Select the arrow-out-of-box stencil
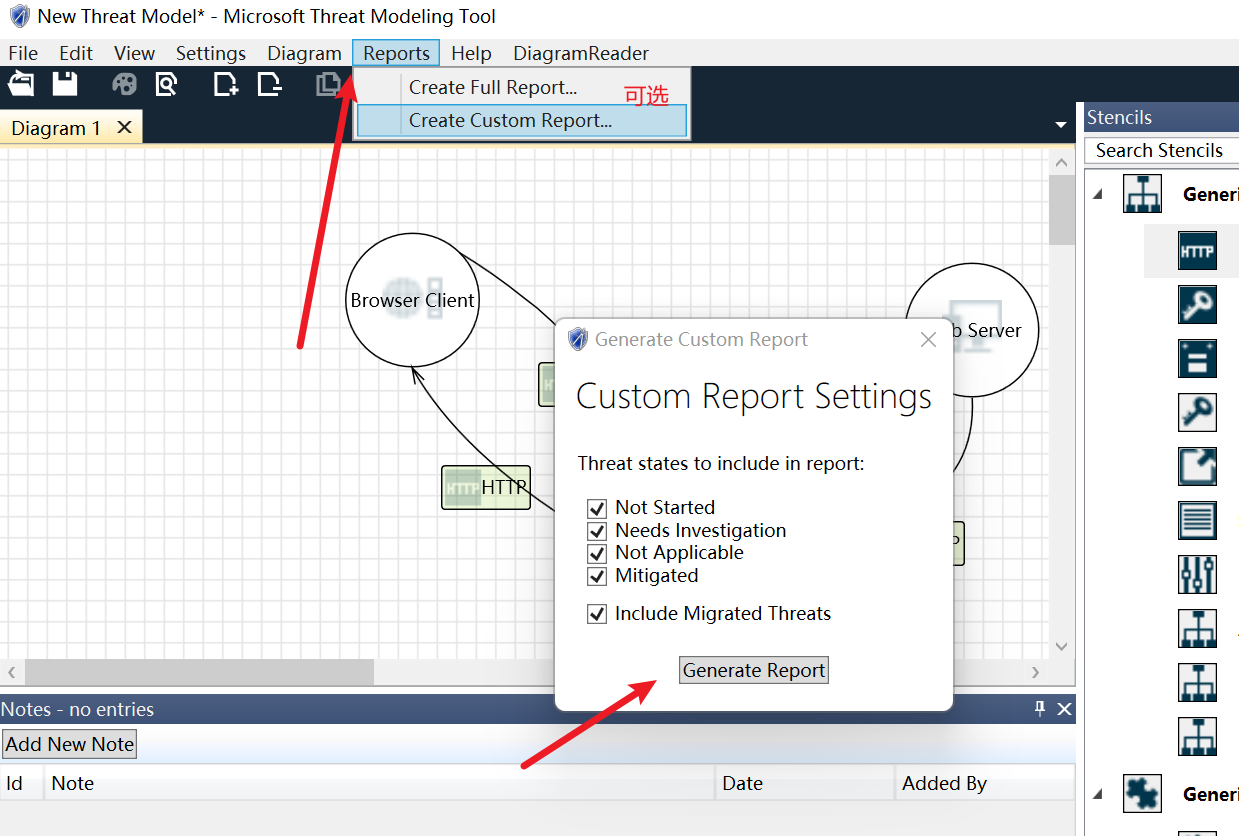Screen dimensions: 1239x836 pyautogui.click(x=1198, y=466)
